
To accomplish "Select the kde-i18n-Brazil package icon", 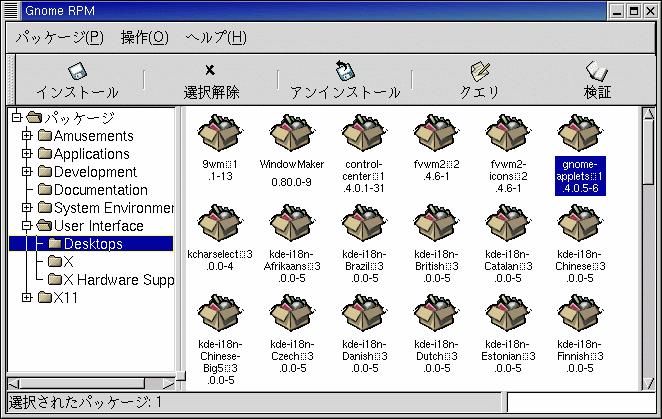I will (364, 223).
